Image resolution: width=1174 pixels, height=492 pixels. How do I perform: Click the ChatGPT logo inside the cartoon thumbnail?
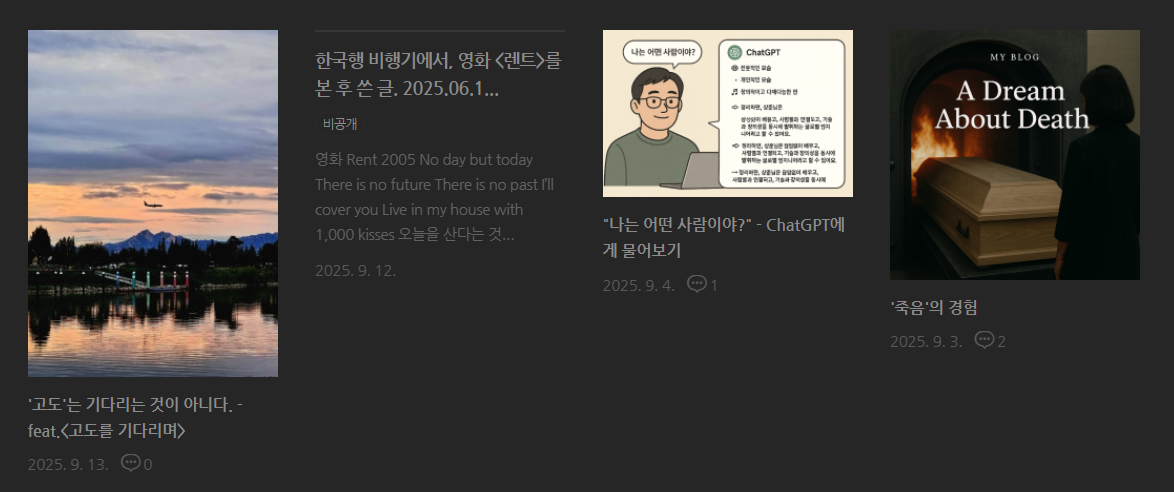tap(734, 52)
